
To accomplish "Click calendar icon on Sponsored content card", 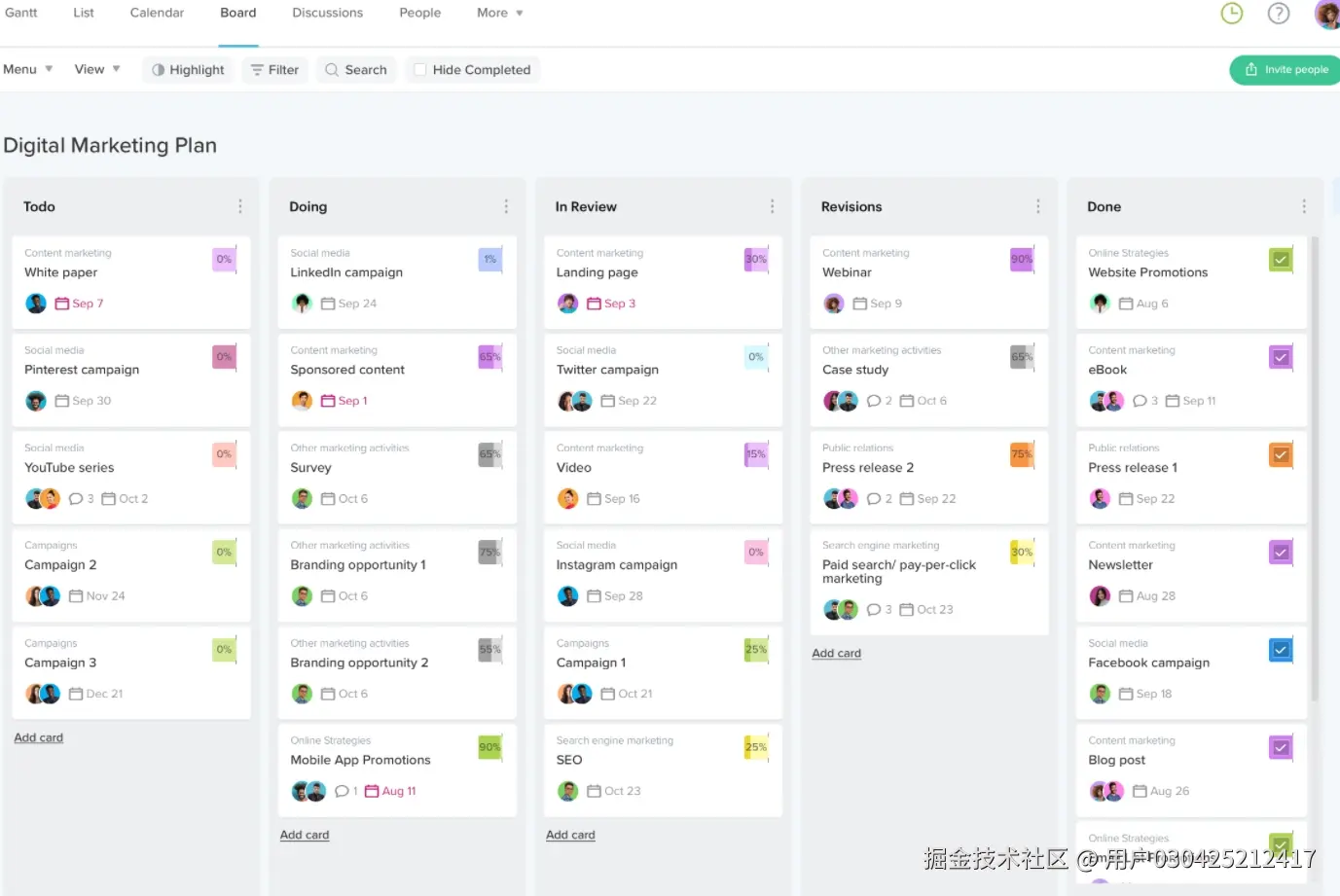I will pyautogui.click(x=328, y=401).
